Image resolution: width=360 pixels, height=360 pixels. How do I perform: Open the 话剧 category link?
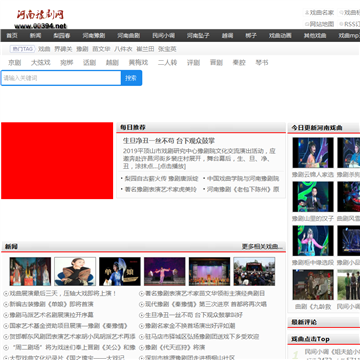(89, 62)
